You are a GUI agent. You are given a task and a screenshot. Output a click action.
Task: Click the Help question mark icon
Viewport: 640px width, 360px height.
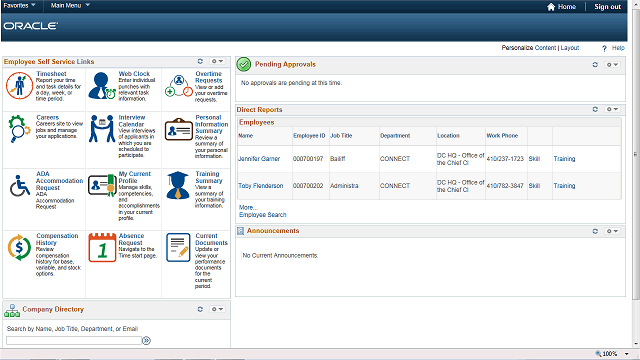point(604,48)
